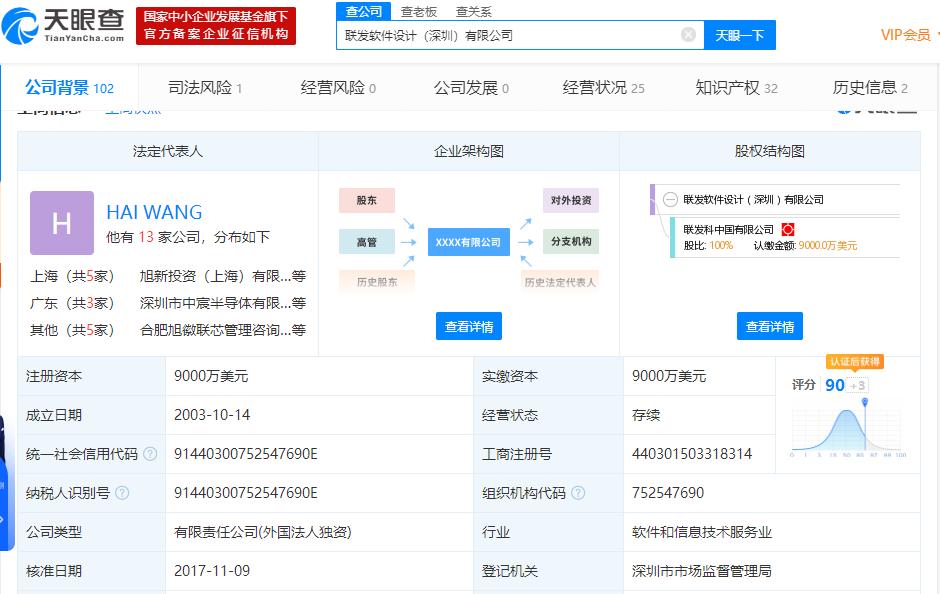
Task: Select the 高管 box in structure diagram
Action: (x=367, y=242)
